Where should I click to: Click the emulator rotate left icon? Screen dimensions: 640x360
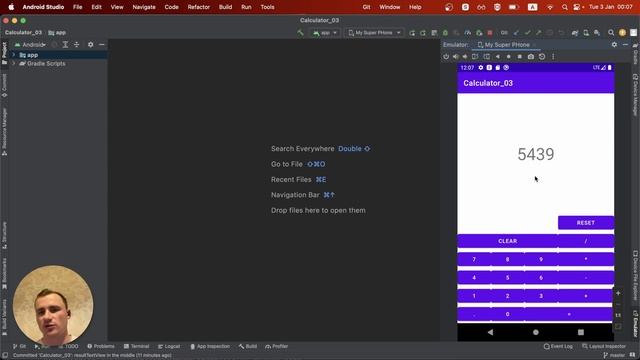pyautogui.click(x=475, y=57)
